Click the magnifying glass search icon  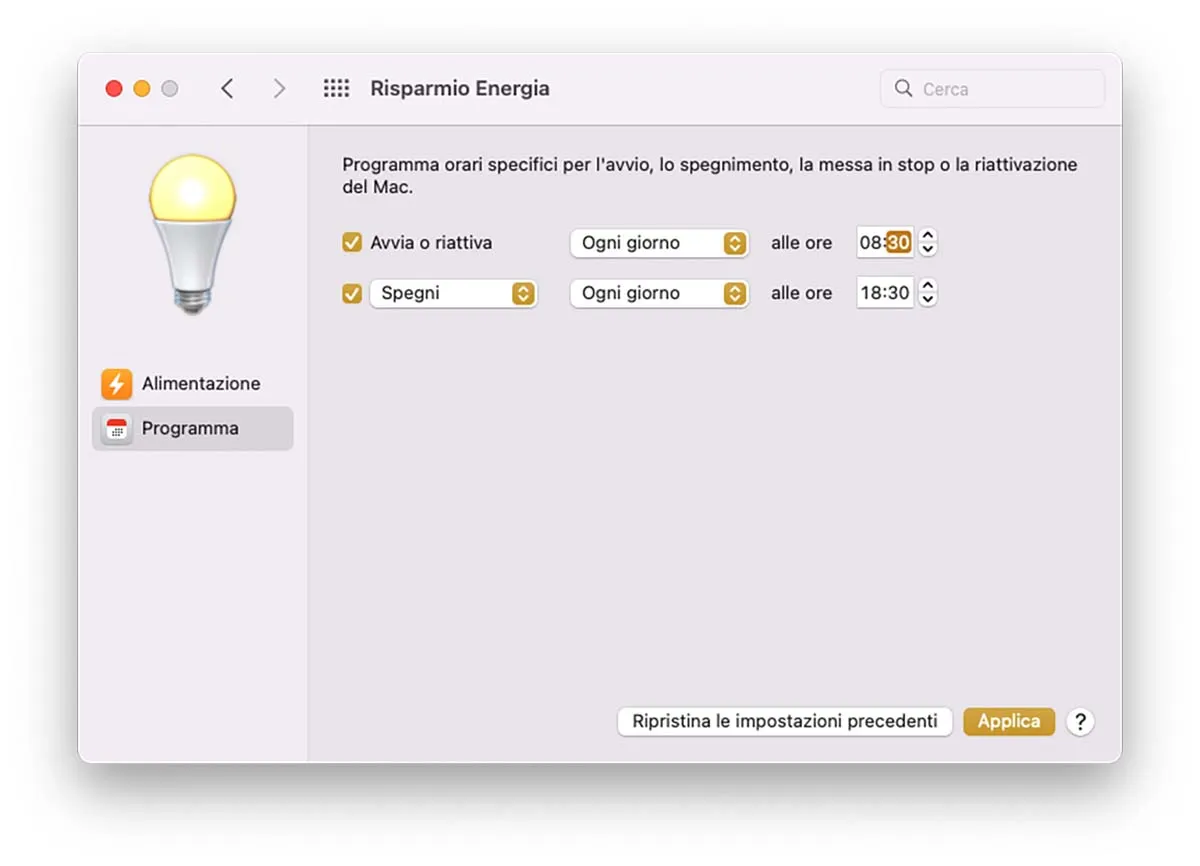[x=903, y=89]
